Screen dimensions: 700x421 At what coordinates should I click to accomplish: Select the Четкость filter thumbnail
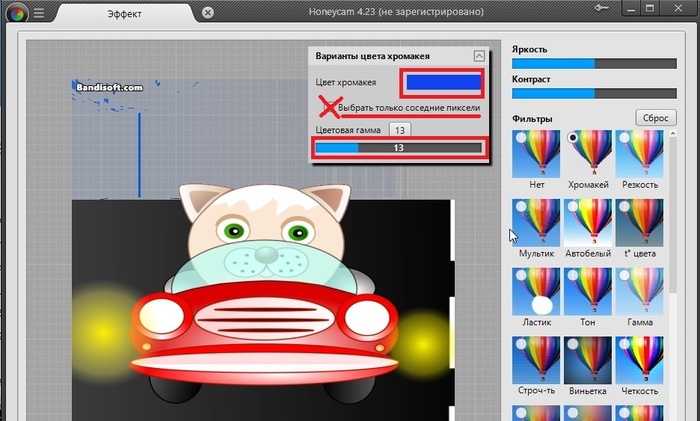pyautogui.click(x=639, y=360)
